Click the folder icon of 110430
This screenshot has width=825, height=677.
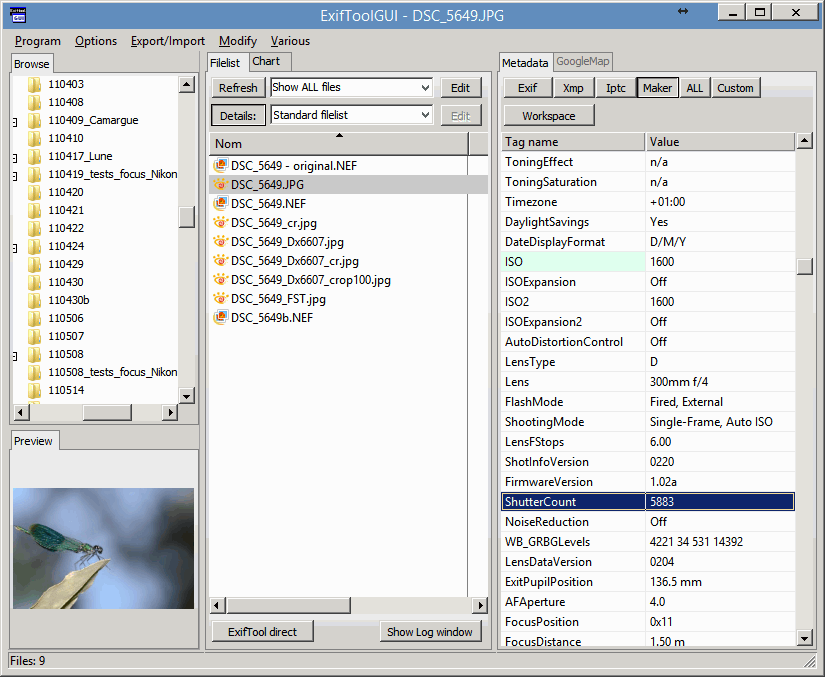[35, 282]
